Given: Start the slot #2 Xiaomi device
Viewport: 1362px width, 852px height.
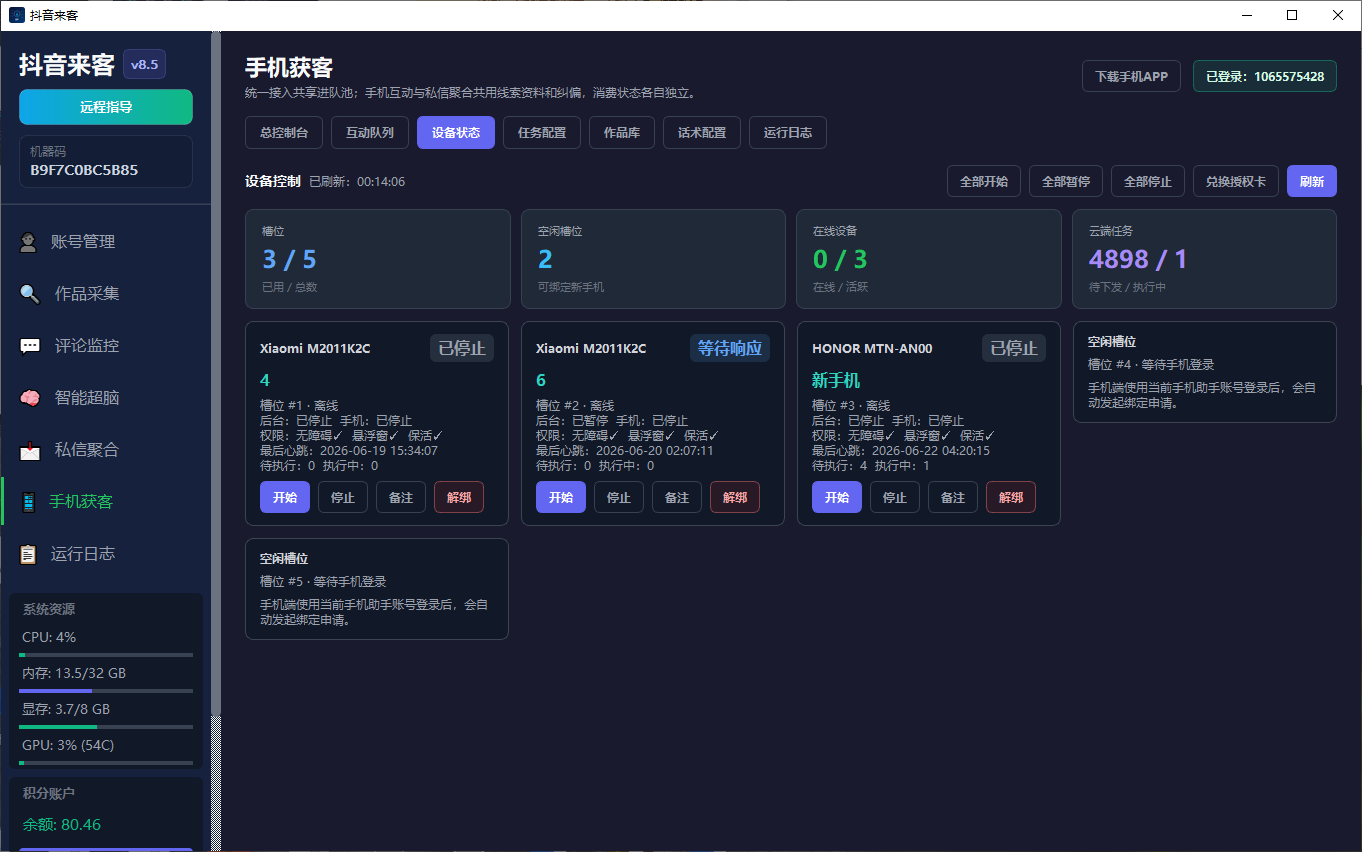Looking at the screenshot, I should pyautogui.click(x=561, y=497).
